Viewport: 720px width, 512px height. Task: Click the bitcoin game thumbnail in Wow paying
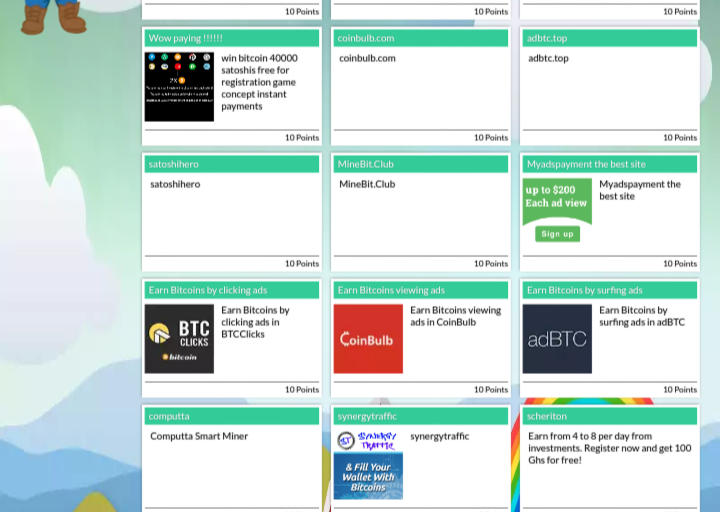[x=179, y=87]
